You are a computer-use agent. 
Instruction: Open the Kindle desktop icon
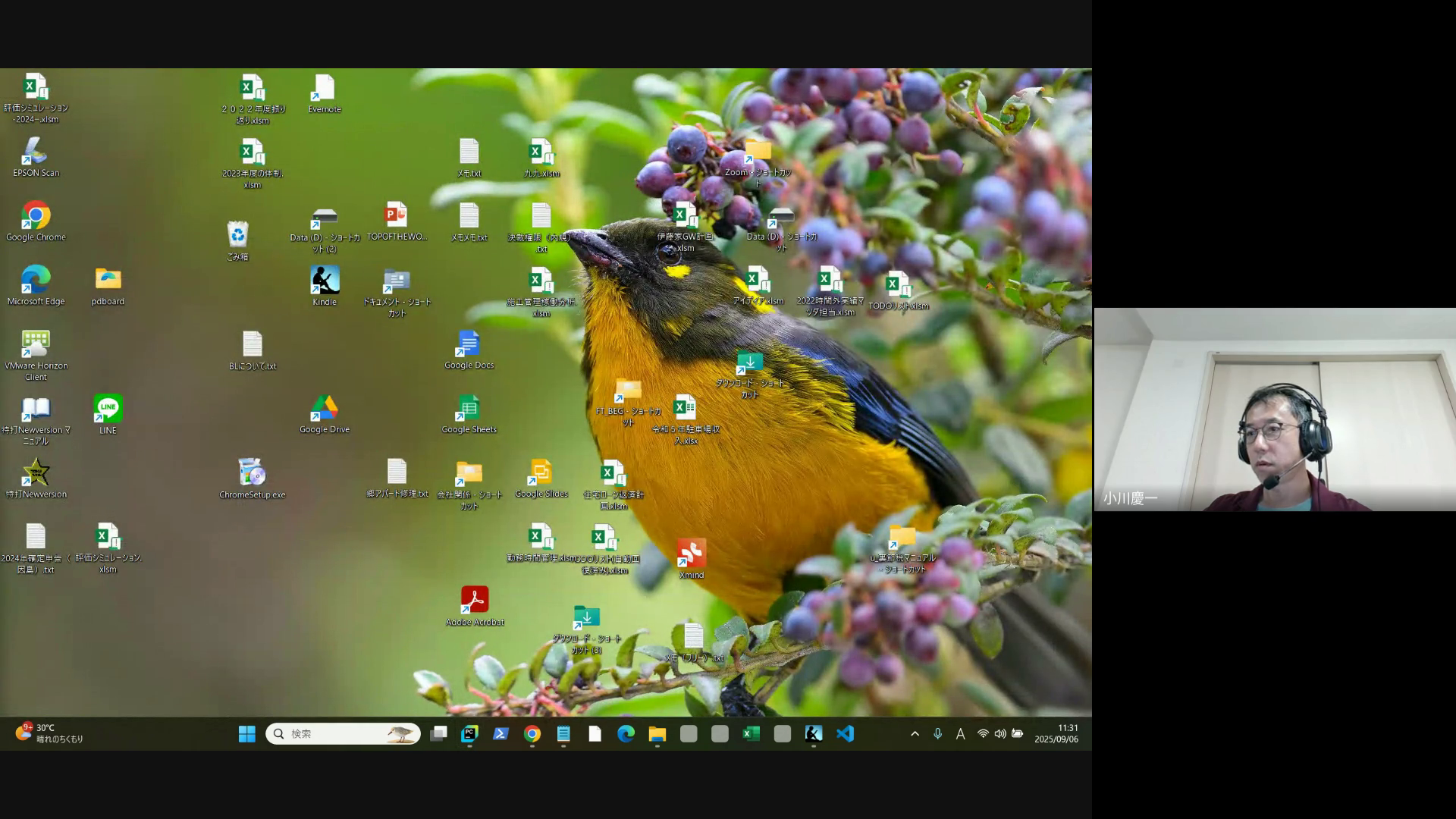click(325, 281)
